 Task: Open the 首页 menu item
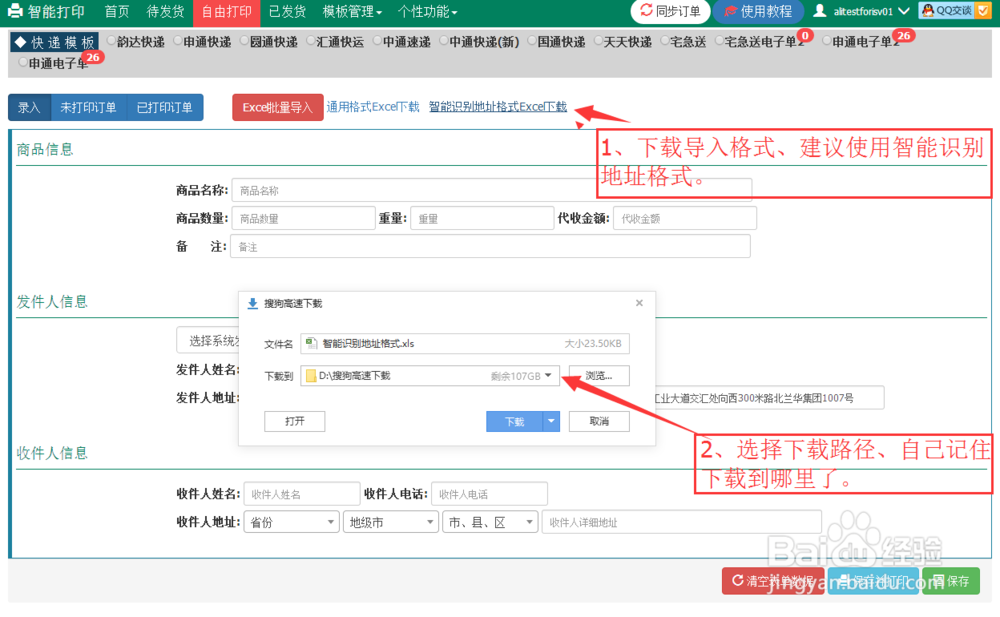pos(117,11)
